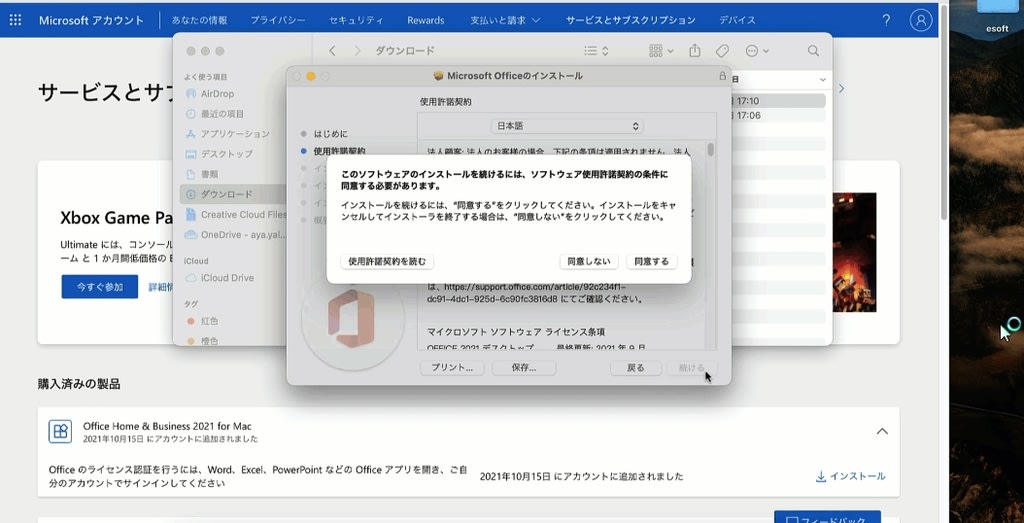Collapse Office Home & Business 2021 section
The width and height of the screenshot is (1024, 523).
pos(882,431)
